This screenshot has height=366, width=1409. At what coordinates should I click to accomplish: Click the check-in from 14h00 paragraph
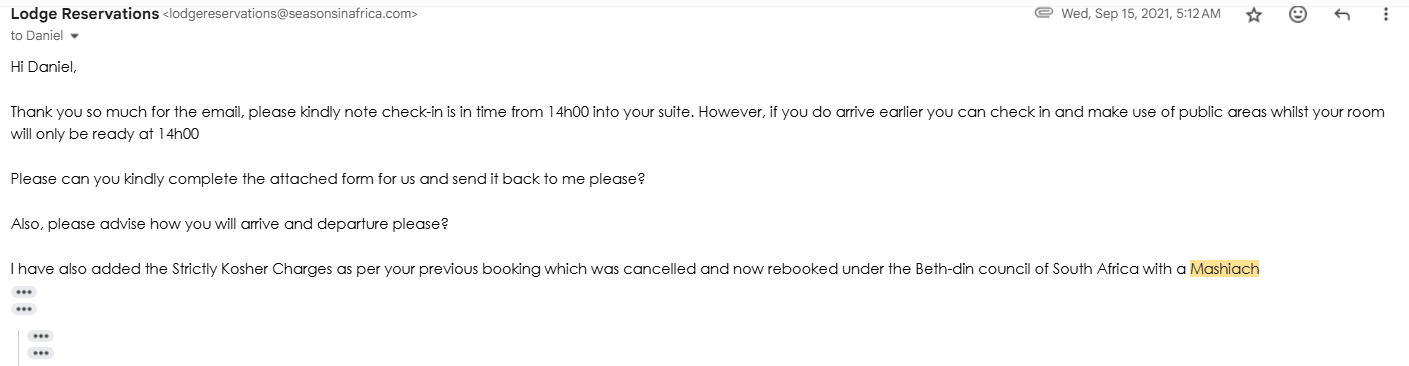[697, 122]
